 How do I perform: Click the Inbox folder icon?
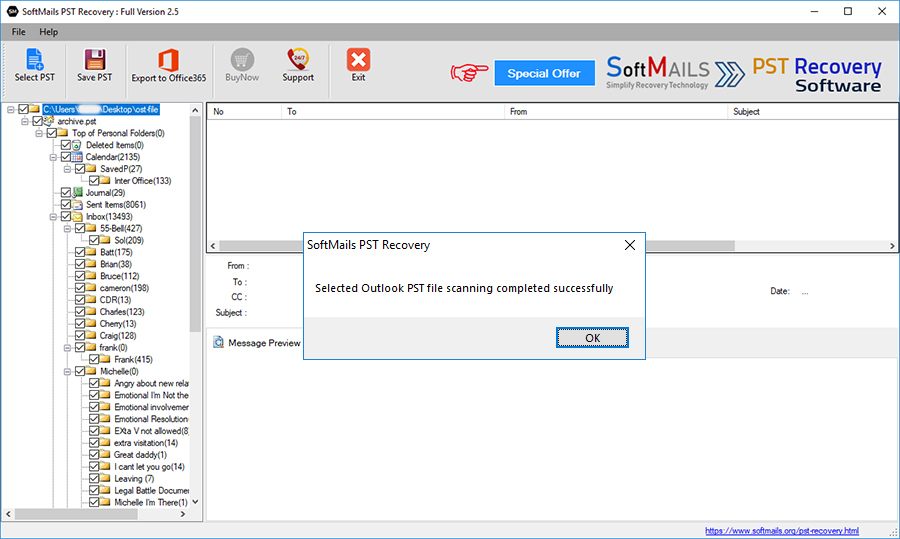(x=77, y=216)
